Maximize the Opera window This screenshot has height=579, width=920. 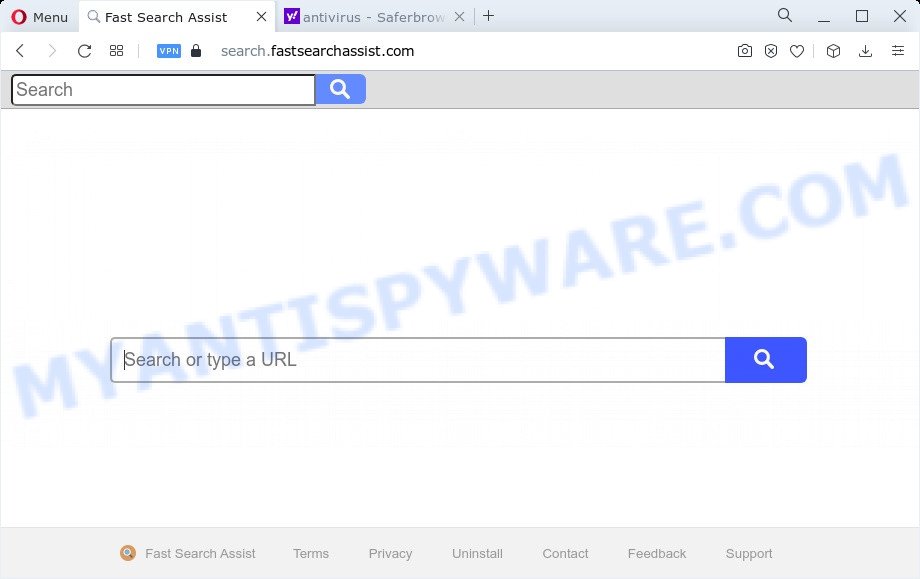click(x=862, y=16)
